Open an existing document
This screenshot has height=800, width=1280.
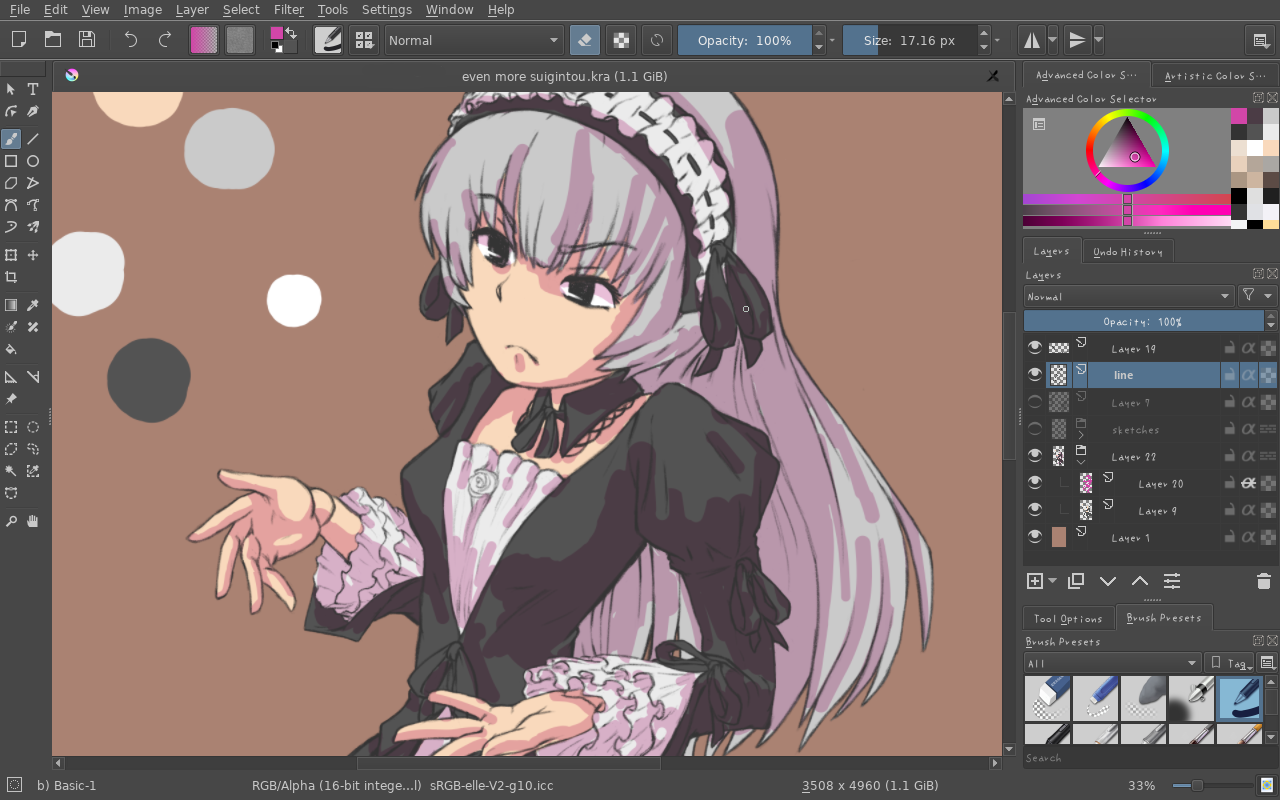pyautogui.click(x=52, y=40)
